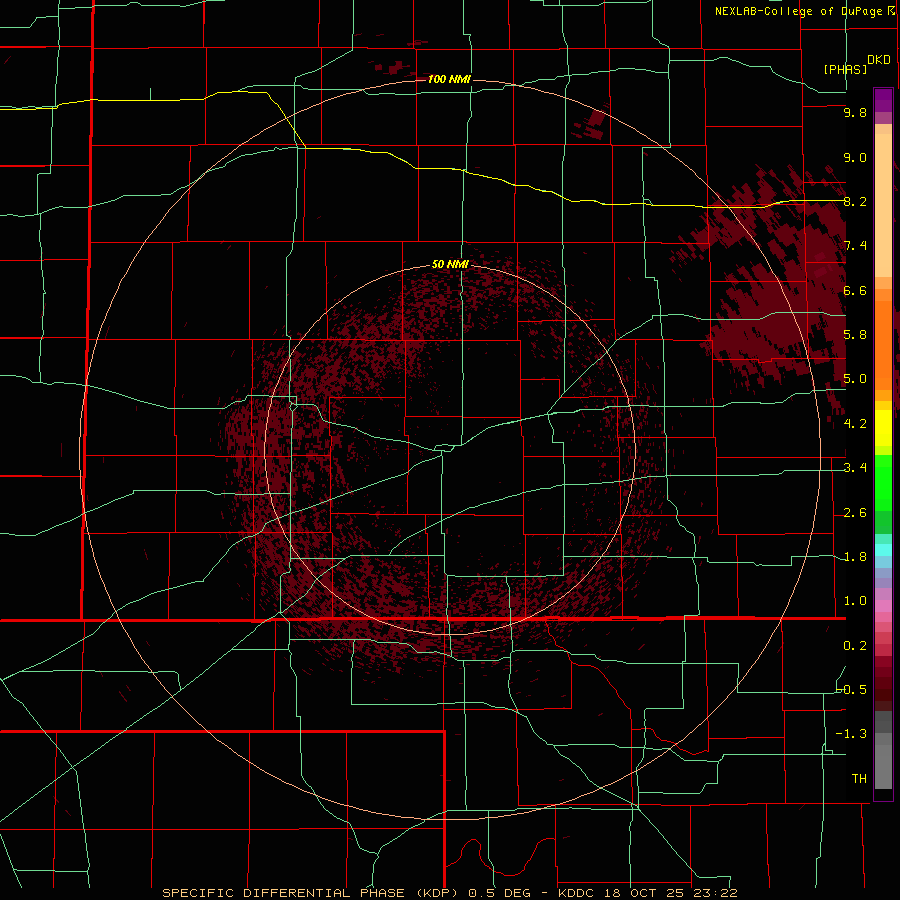Click the 3.4 scale value

point(855,468)
